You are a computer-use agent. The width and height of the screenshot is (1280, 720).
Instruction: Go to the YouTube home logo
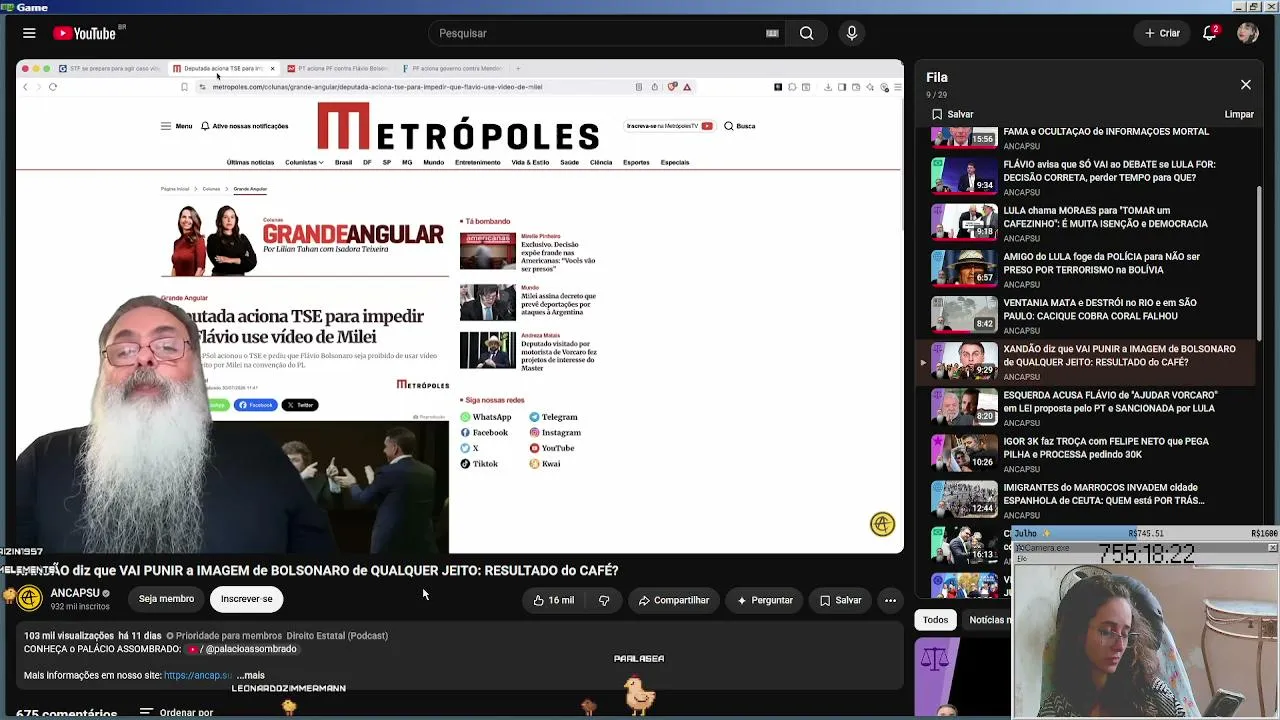(85, 33)
